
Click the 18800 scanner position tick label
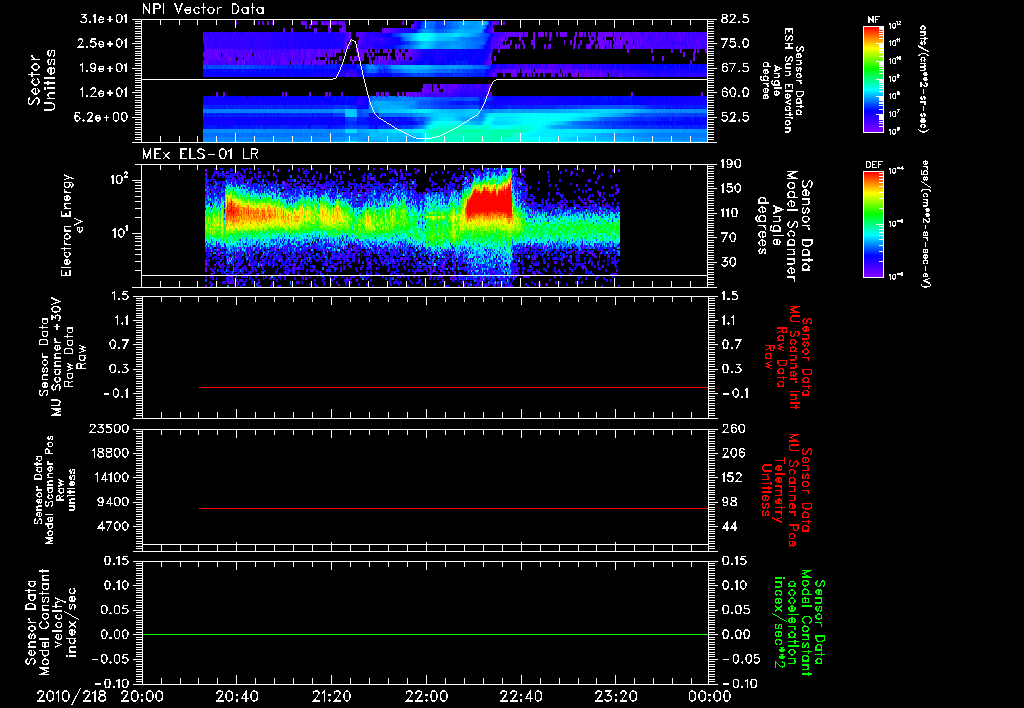tap(109, 453)
